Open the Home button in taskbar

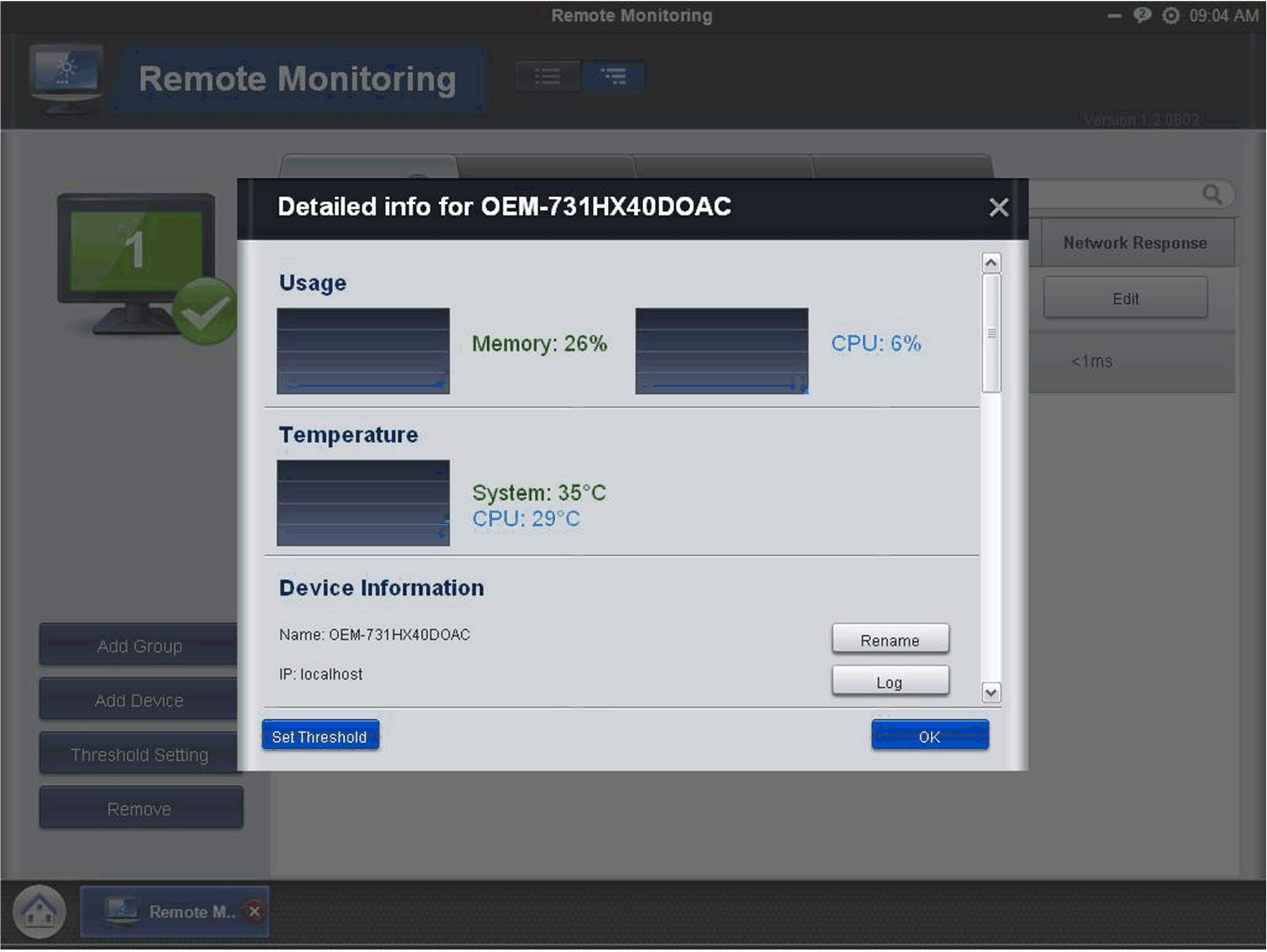tap(39, 912)
